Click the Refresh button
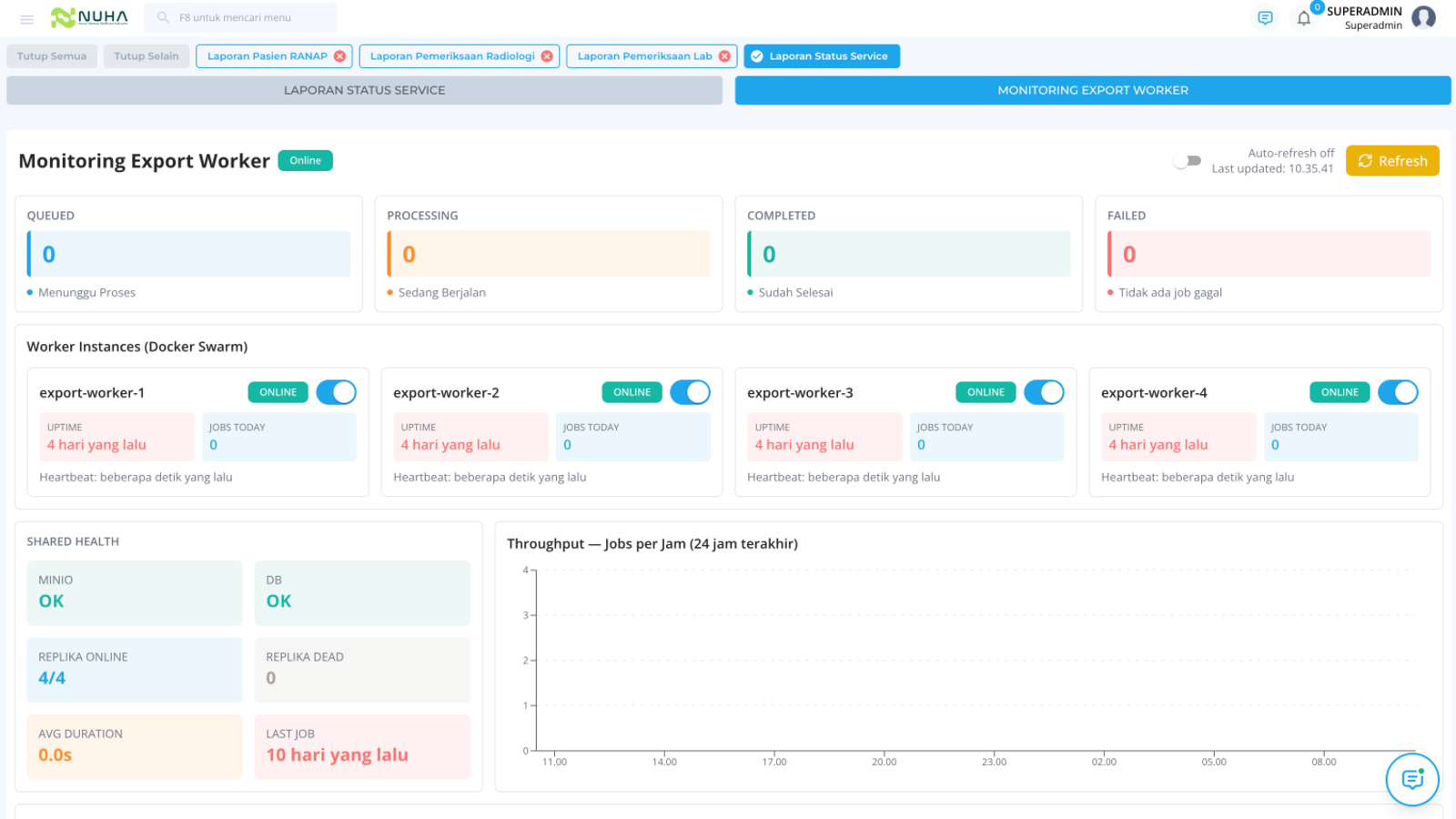Screen dimensions: 1456x819 click(1392, 161)
